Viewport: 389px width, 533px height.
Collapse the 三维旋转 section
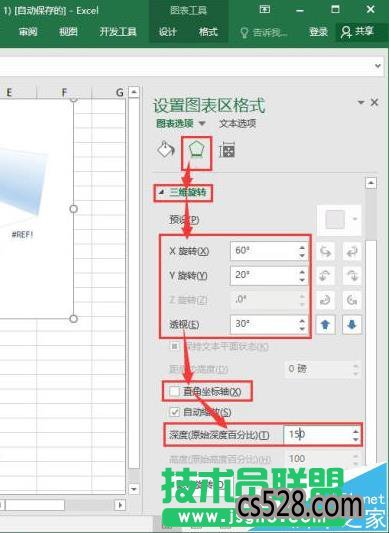tap(162, 193)
